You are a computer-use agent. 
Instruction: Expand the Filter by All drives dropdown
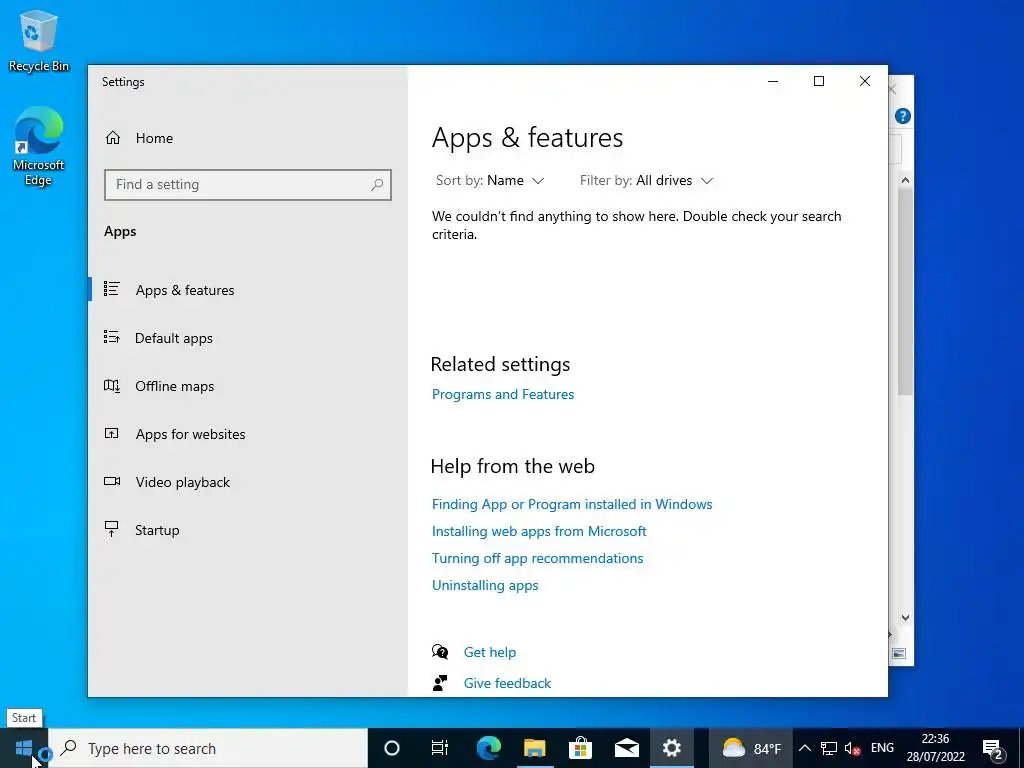[647, 180]
